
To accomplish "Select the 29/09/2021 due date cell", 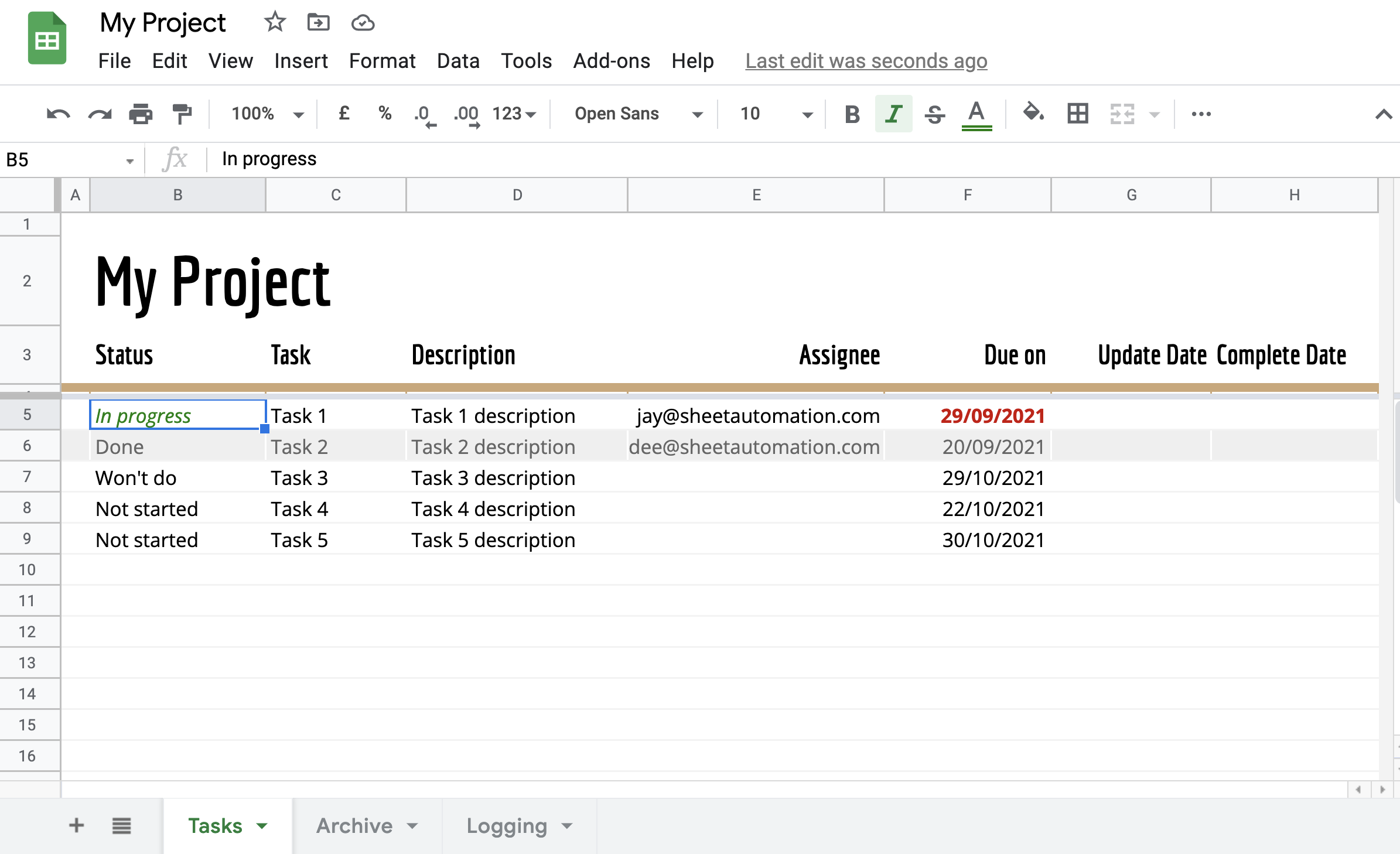I will click(x=968, y=415).
